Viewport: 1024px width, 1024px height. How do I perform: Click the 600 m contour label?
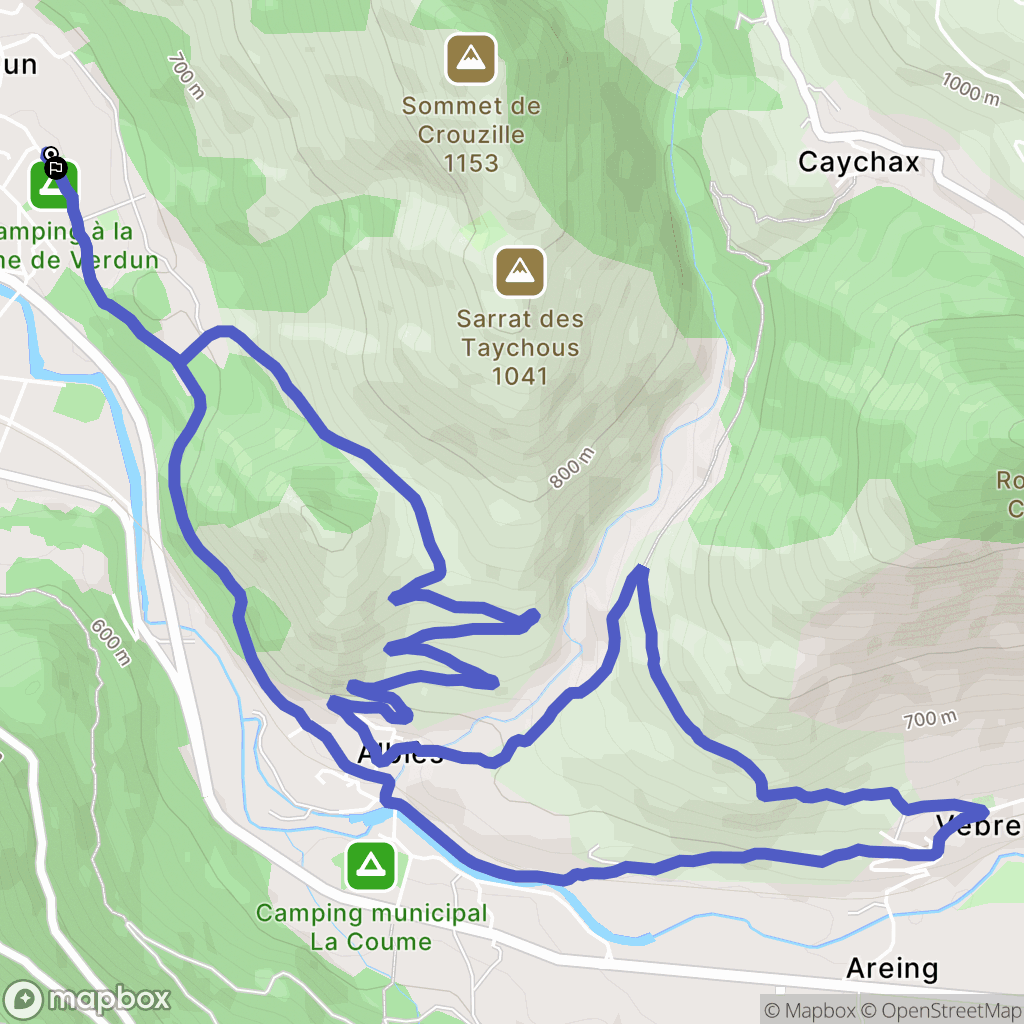point(110,642)
